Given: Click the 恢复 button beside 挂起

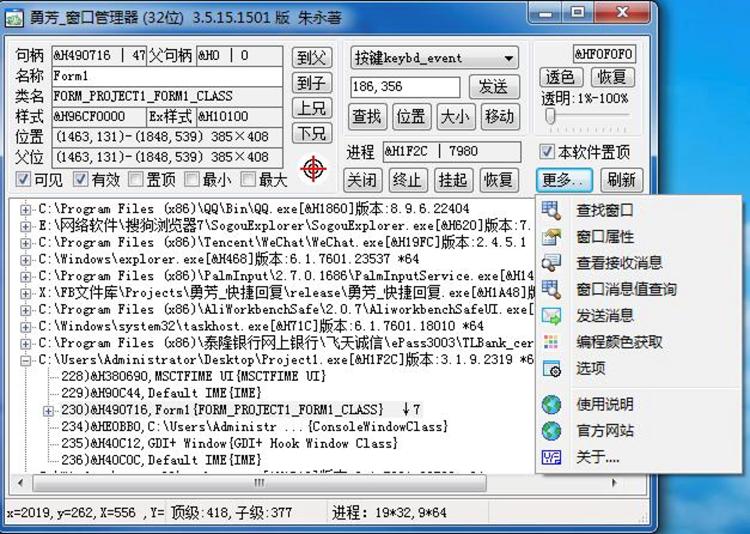Looking at the screenshot, I should (499, 180).
